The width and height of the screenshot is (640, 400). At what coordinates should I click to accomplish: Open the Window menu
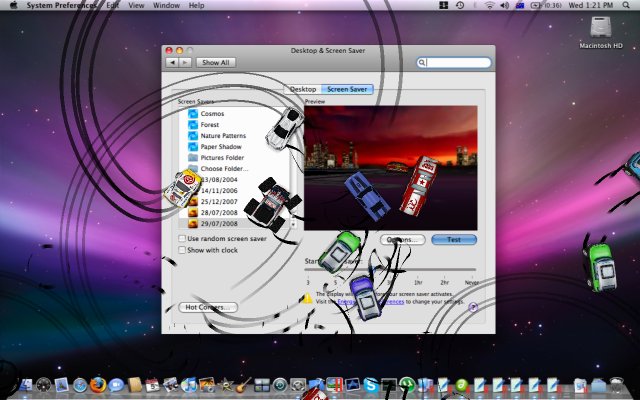coord(166,5)
